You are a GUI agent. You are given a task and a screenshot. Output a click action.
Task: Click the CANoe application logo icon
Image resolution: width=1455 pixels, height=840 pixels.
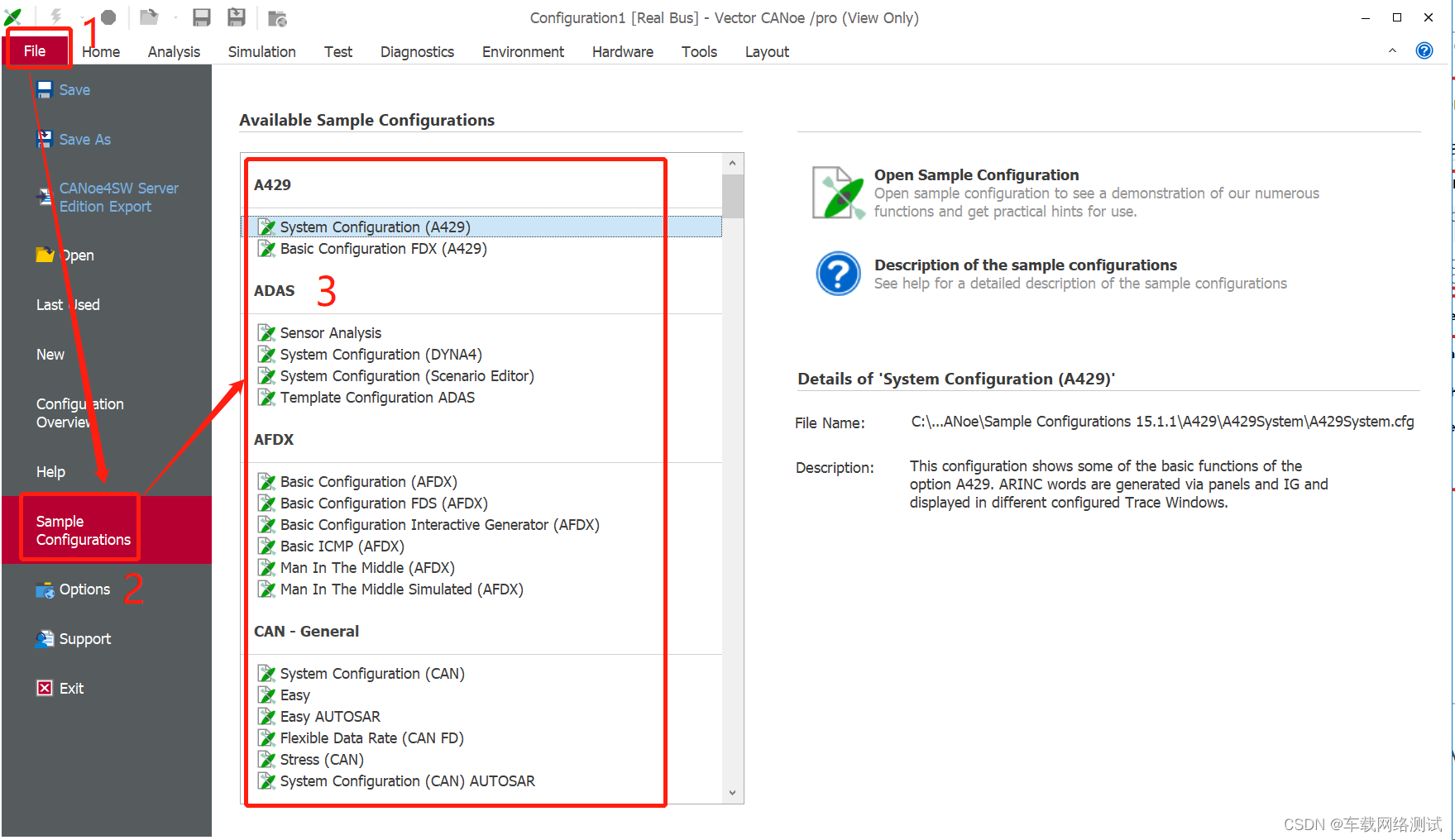click(x=13, y=17)
